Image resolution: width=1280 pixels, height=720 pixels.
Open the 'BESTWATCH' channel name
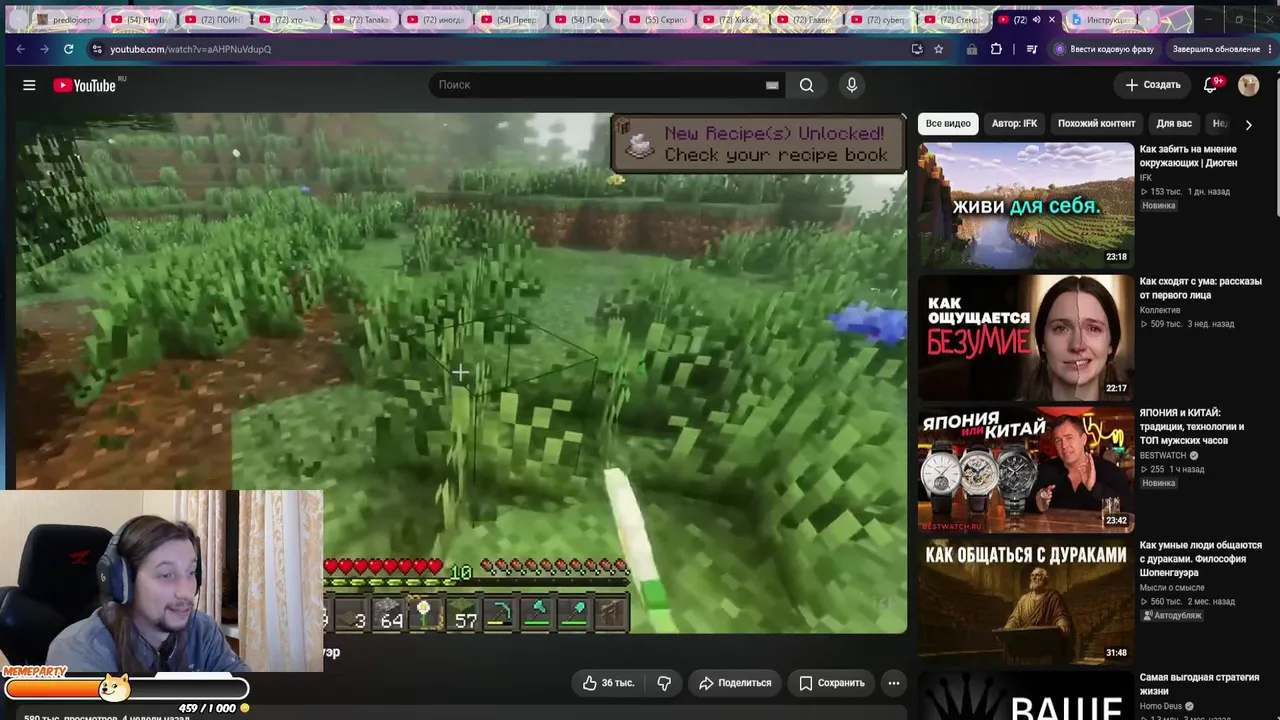(x=1163, y=455)
